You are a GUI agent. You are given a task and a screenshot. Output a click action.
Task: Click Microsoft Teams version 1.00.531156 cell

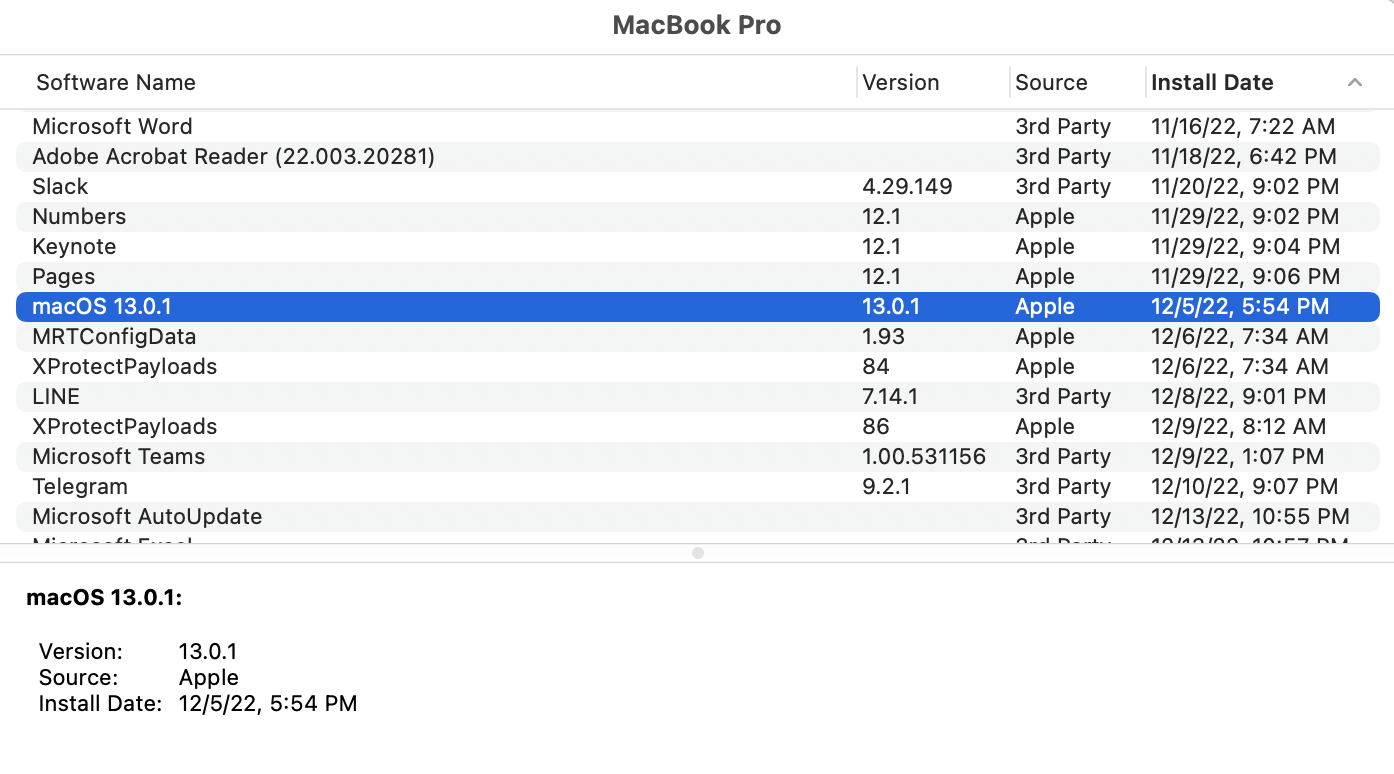tap(924, 457)
